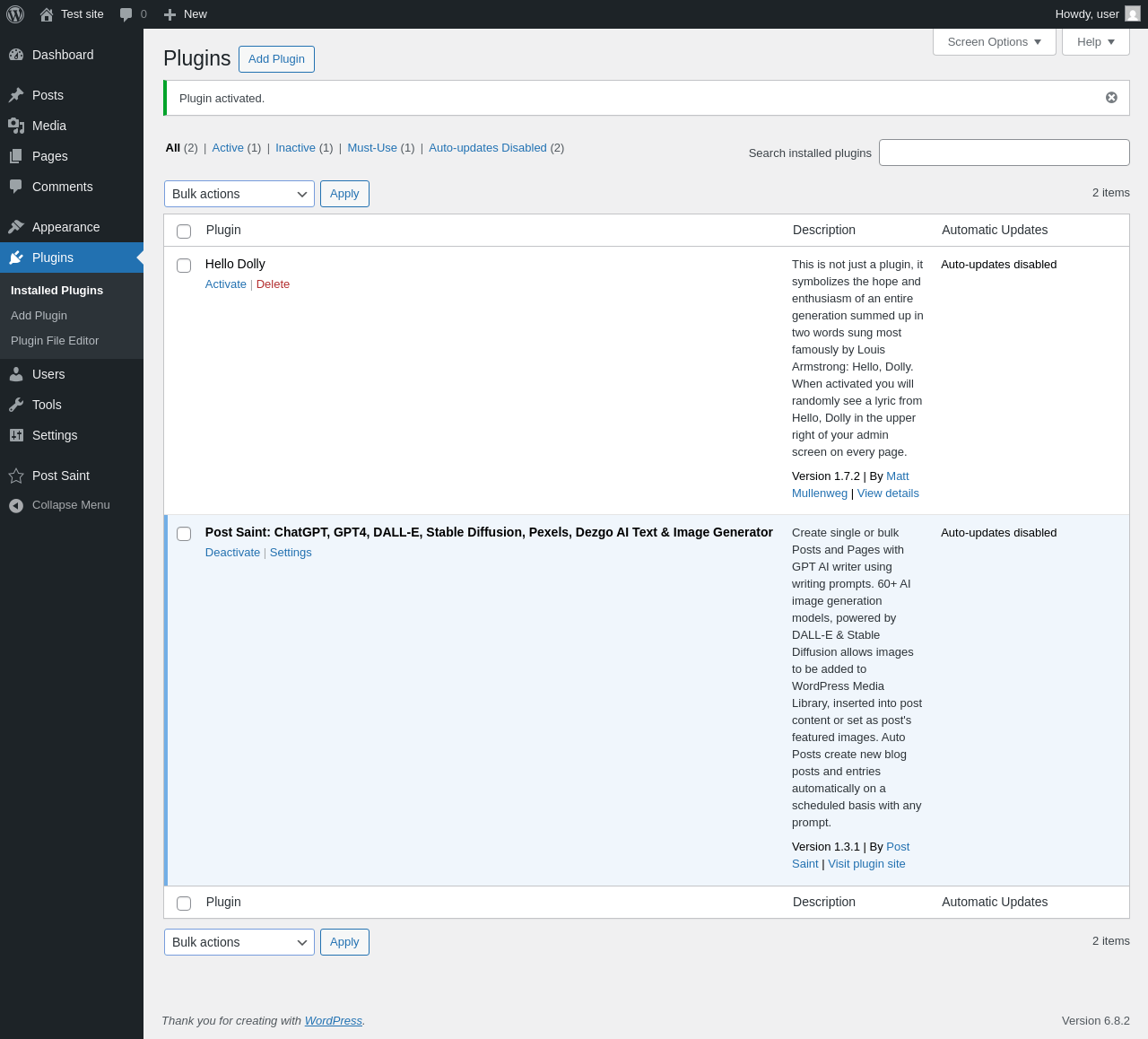Click the New plus icon
Viewport: 1148px width, 1039px height.
point(170,14)
